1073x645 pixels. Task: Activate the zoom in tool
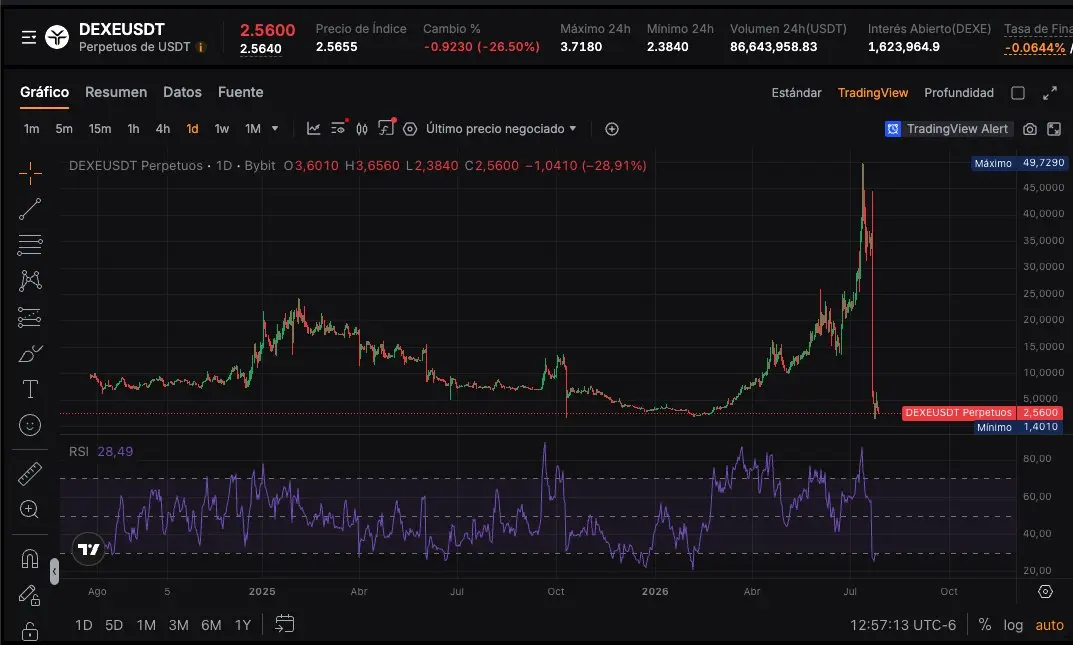point(29,509)
